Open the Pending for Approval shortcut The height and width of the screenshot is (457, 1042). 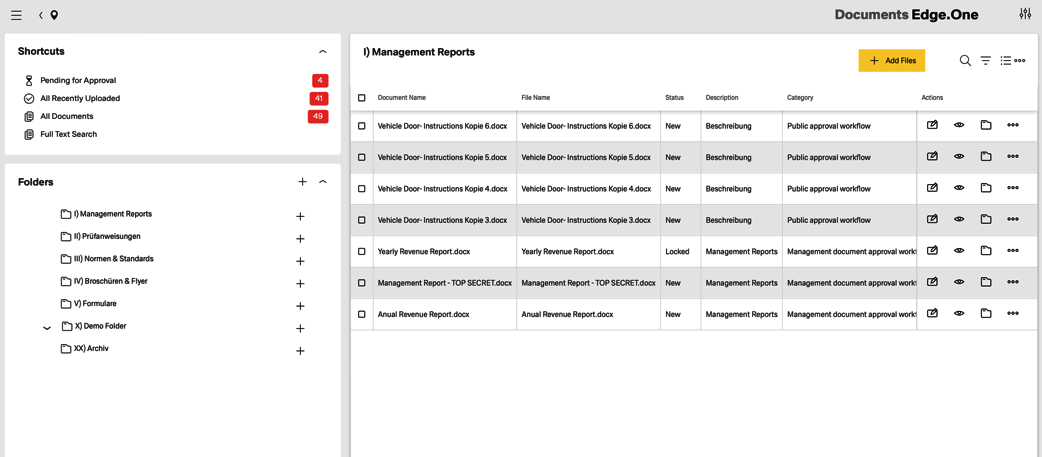tap(78, 80)
